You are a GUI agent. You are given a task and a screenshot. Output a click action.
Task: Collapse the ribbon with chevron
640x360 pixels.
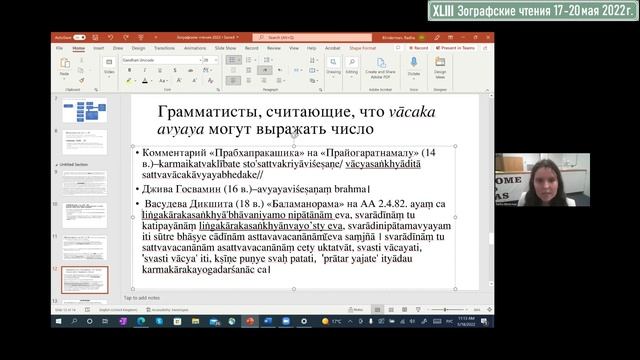(487, 90)
